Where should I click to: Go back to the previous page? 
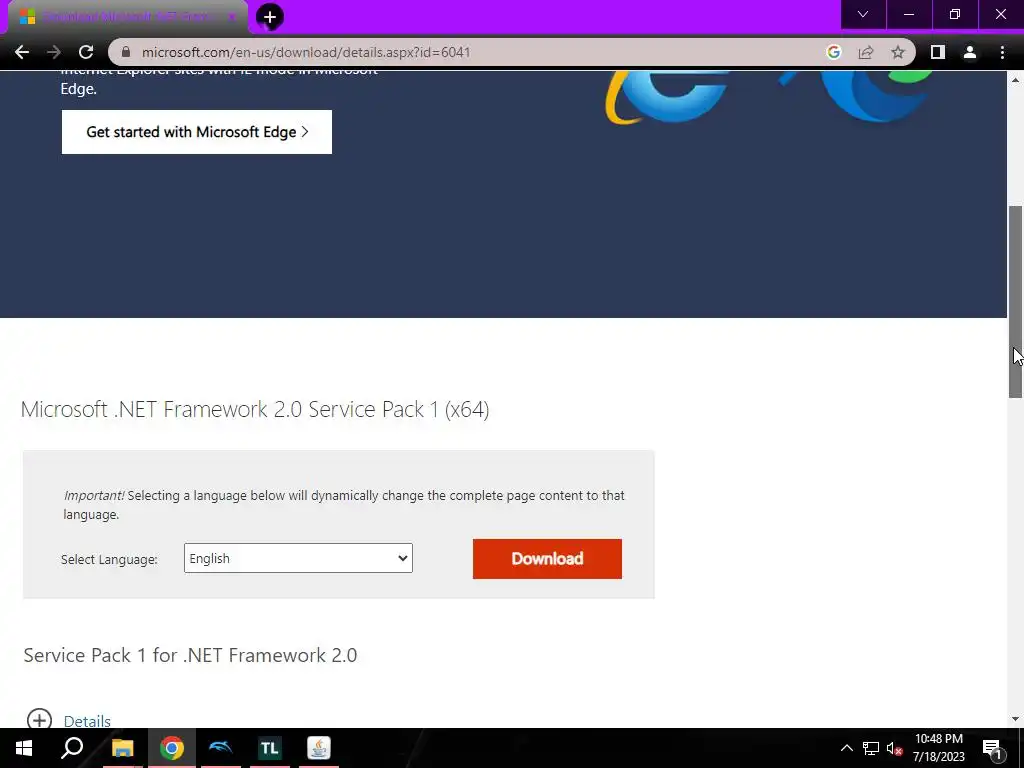[22, 52]
